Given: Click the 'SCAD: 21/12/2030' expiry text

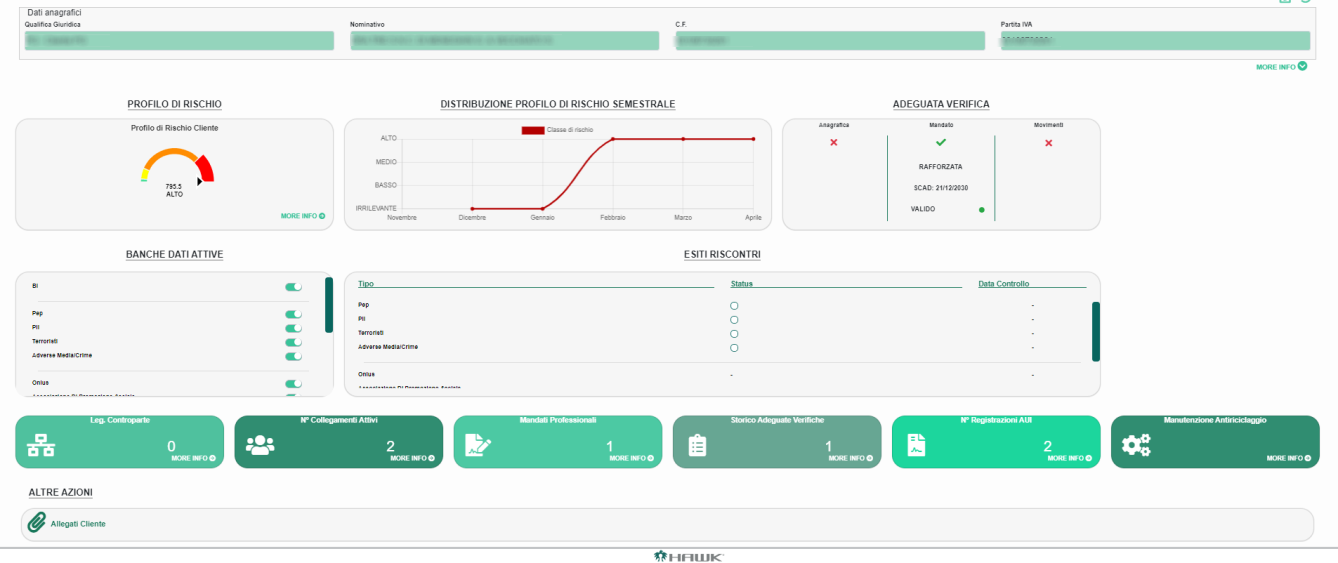Looking at the screenshot, I should pyautogui.click(x=940, y=188).
